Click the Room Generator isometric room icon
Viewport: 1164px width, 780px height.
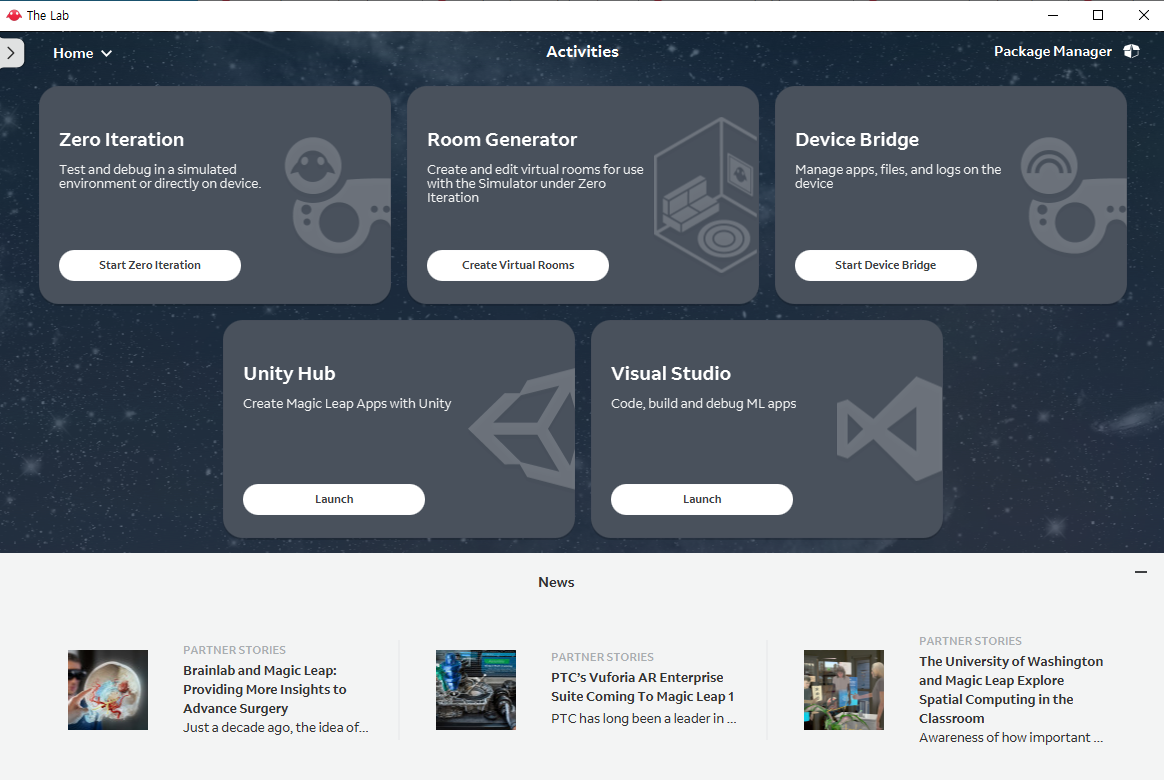coord(705,194)
